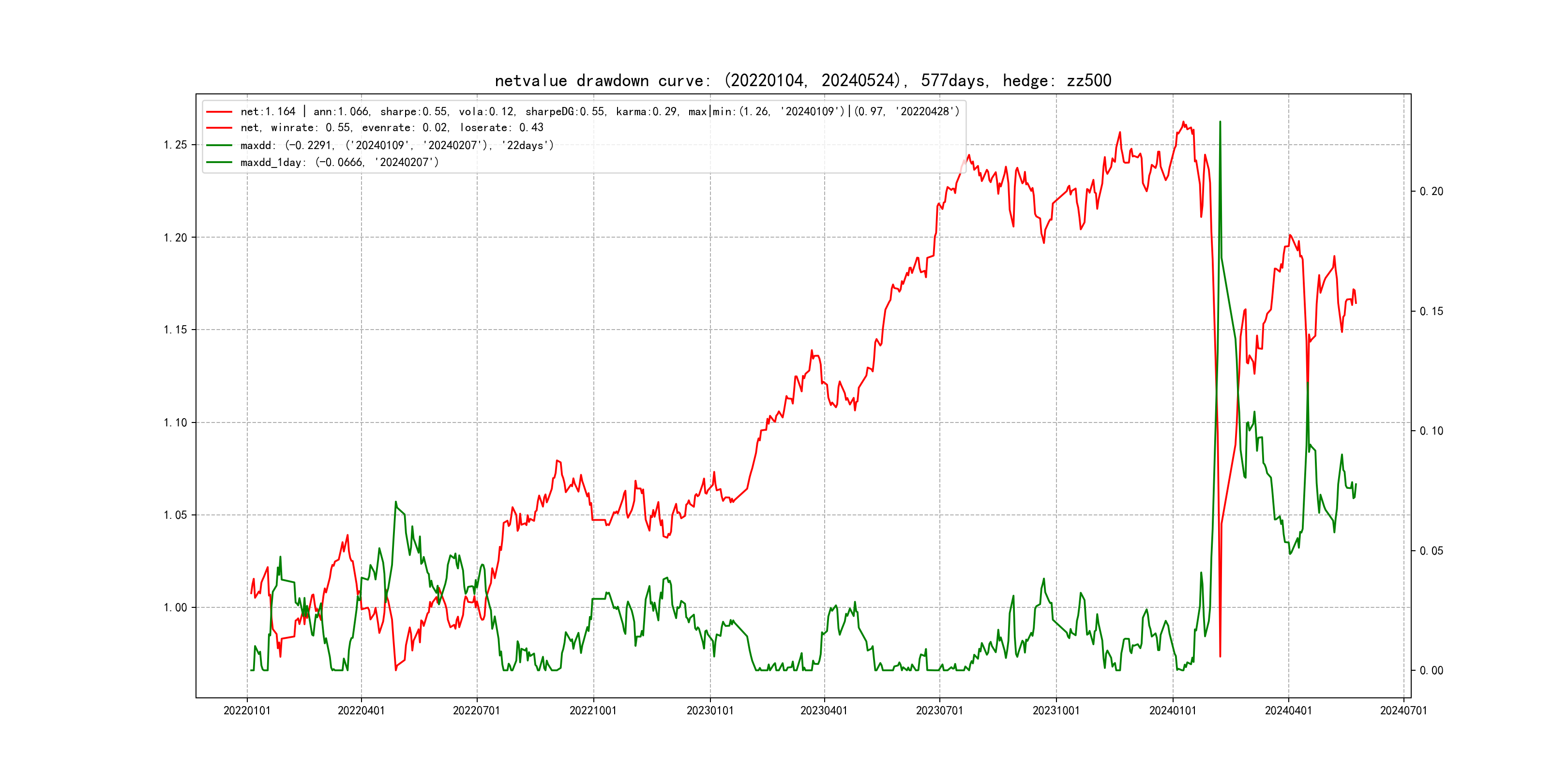Click the green line swatch beside maxdd legend
The height and width of the screenshot is (784, 1568).
pyautogui.click(x=219, y=146)
